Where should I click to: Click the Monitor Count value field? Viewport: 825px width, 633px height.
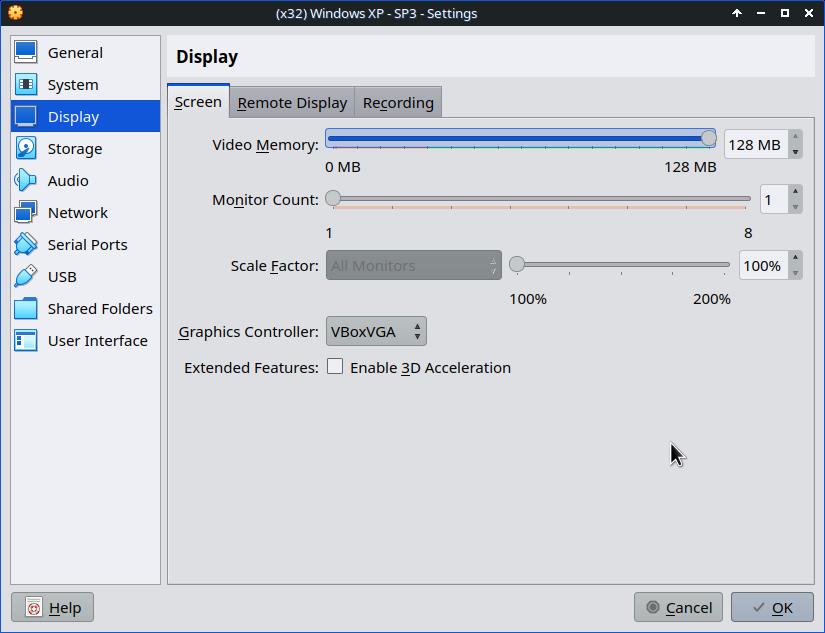click(x=774, y=199)
